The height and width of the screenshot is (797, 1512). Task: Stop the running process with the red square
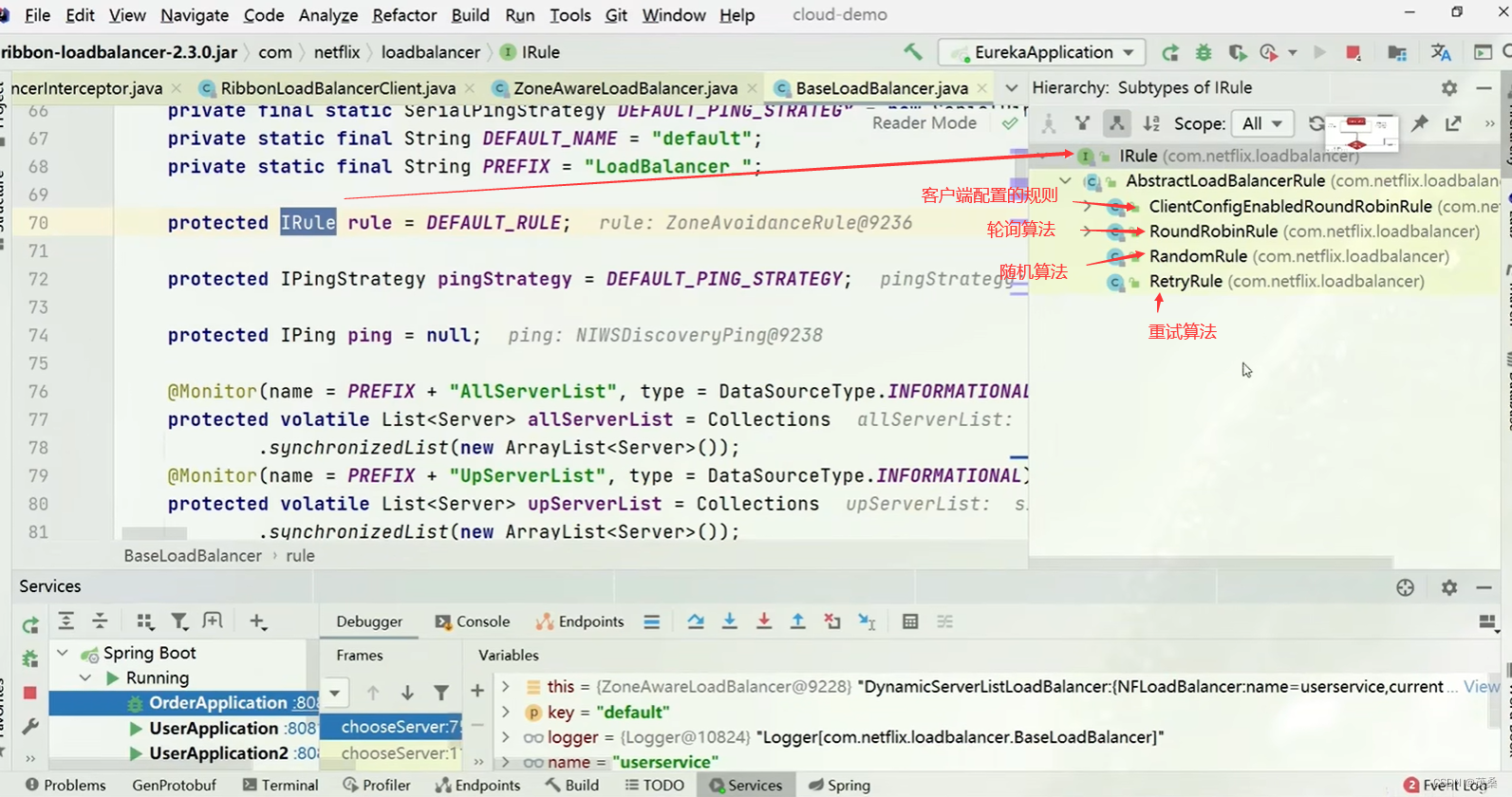coord(1353,52)
